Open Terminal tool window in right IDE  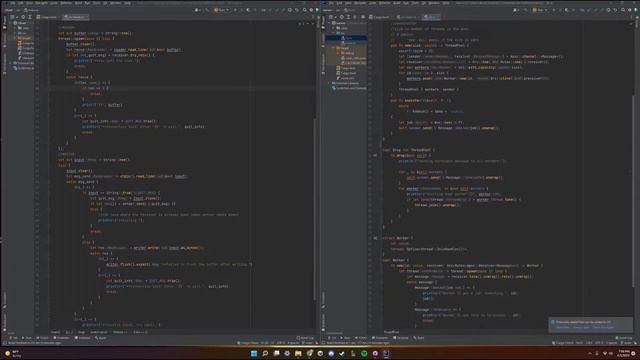pyautogui.click(x=400, y=338)
